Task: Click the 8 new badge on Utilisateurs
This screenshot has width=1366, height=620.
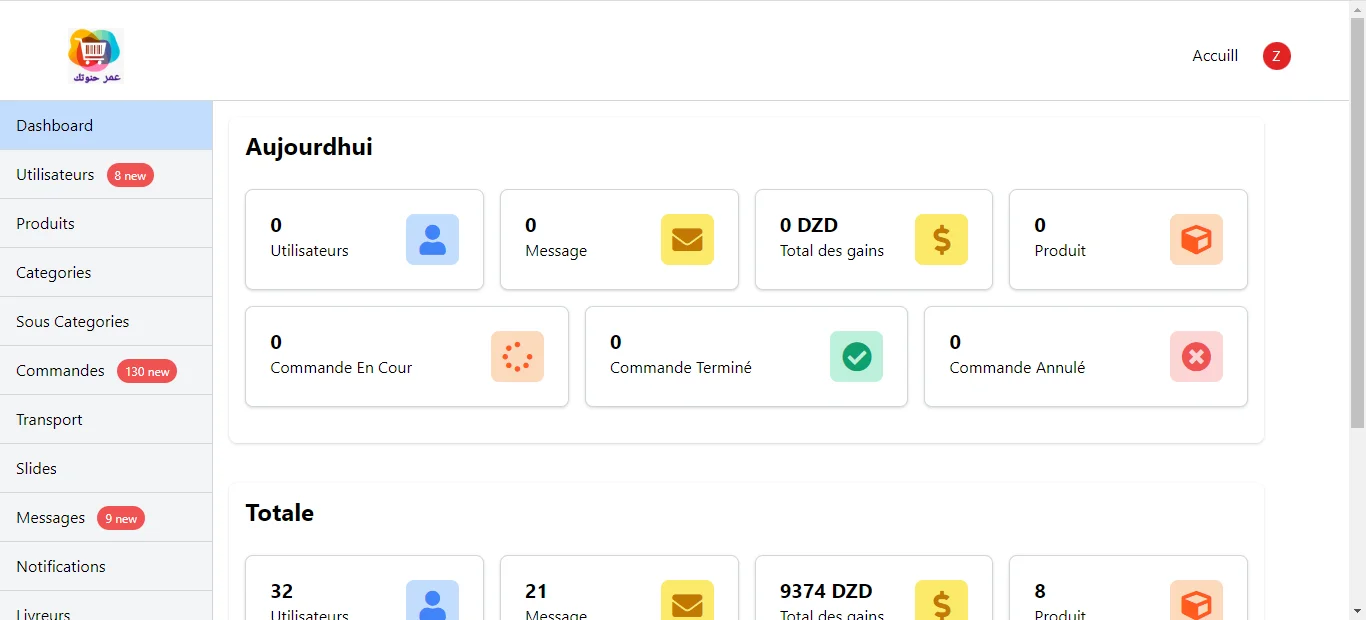Action: (x=130, y=176)
